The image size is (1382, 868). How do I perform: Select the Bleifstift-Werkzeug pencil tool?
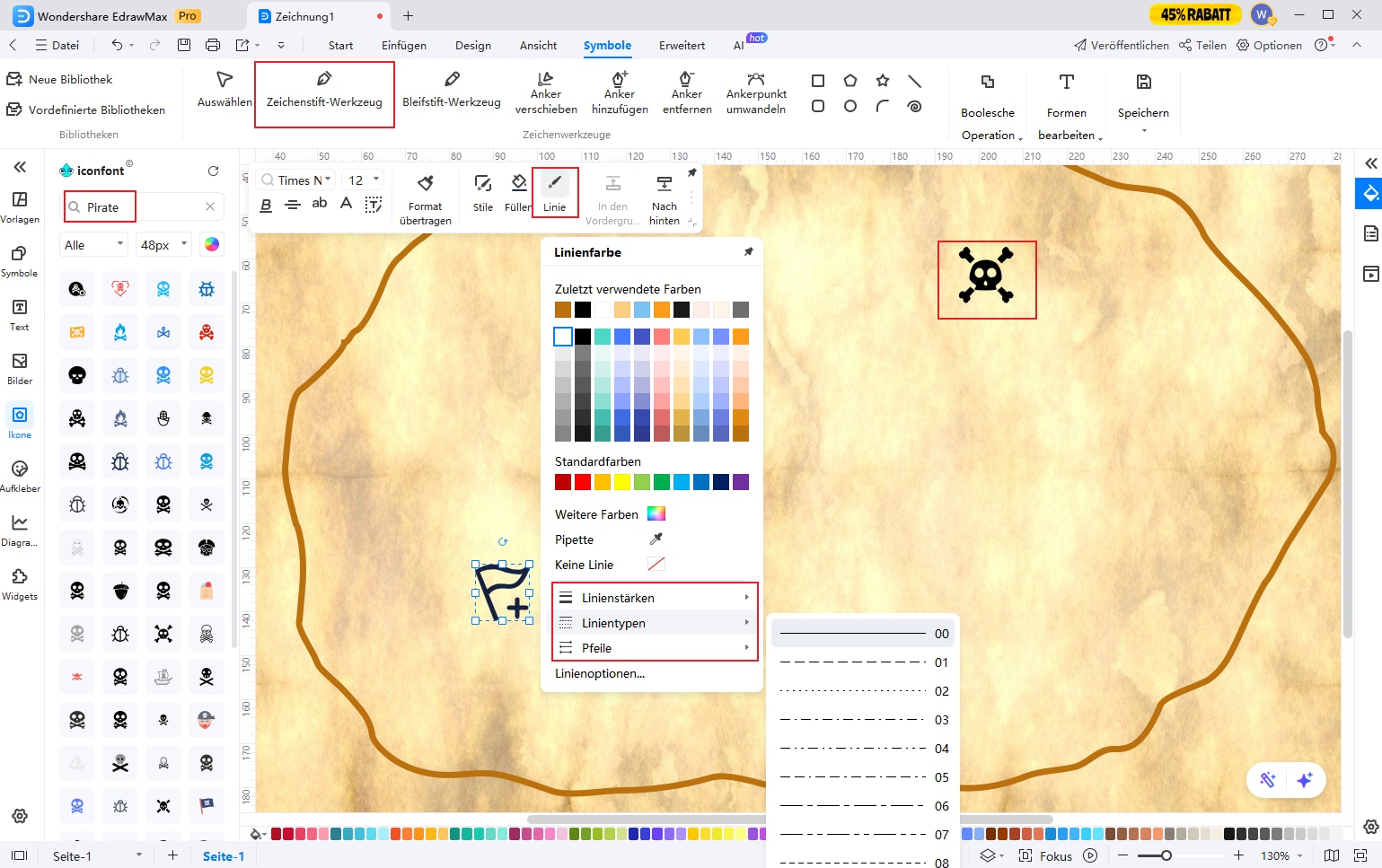point(451,90)
